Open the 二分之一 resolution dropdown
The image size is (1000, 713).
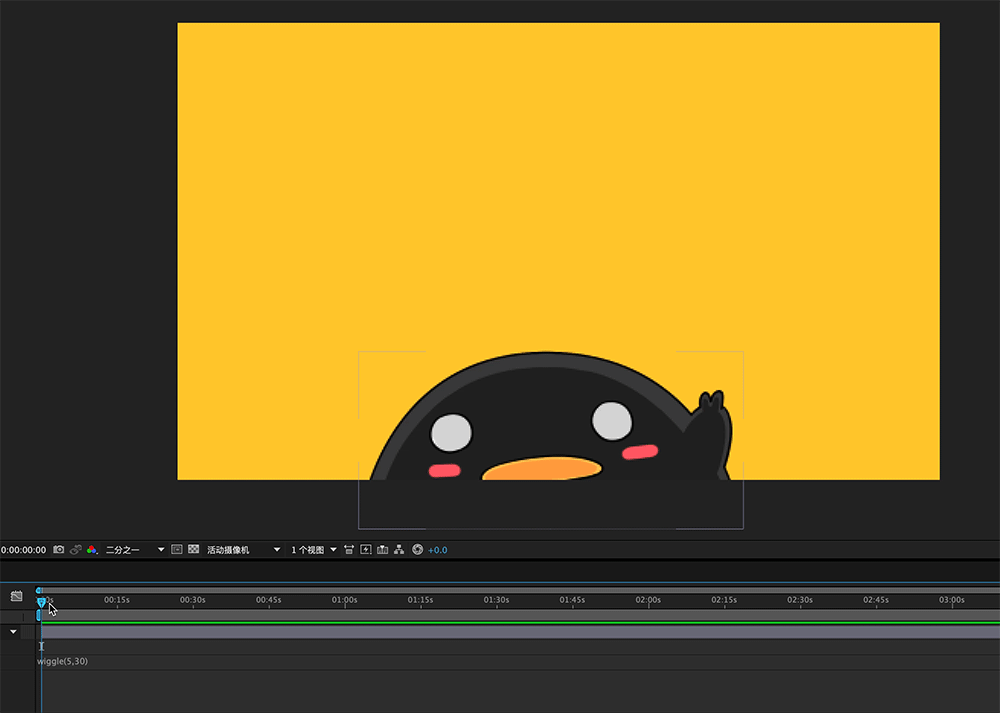pyautogui.click(x=135, y=550)
